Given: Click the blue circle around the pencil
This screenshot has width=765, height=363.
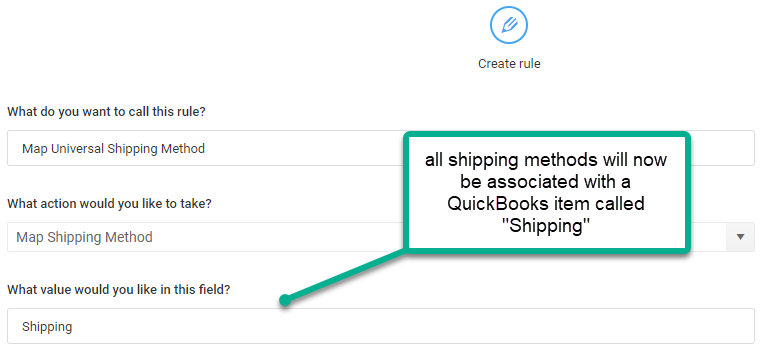Looking at the screenshot, I should pyautogui.click(x=509, y=25).
